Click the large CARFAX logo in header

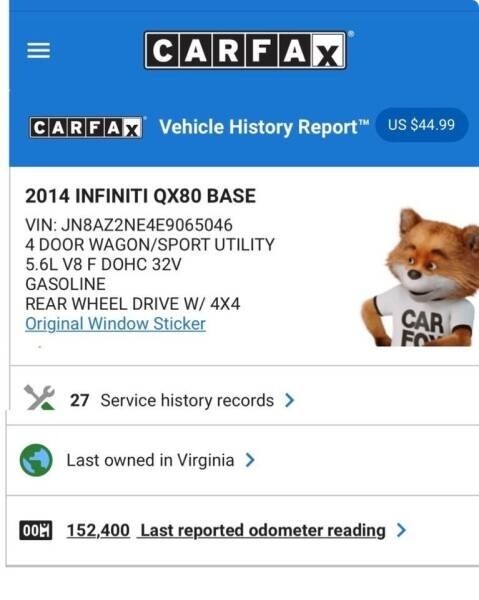245,50
